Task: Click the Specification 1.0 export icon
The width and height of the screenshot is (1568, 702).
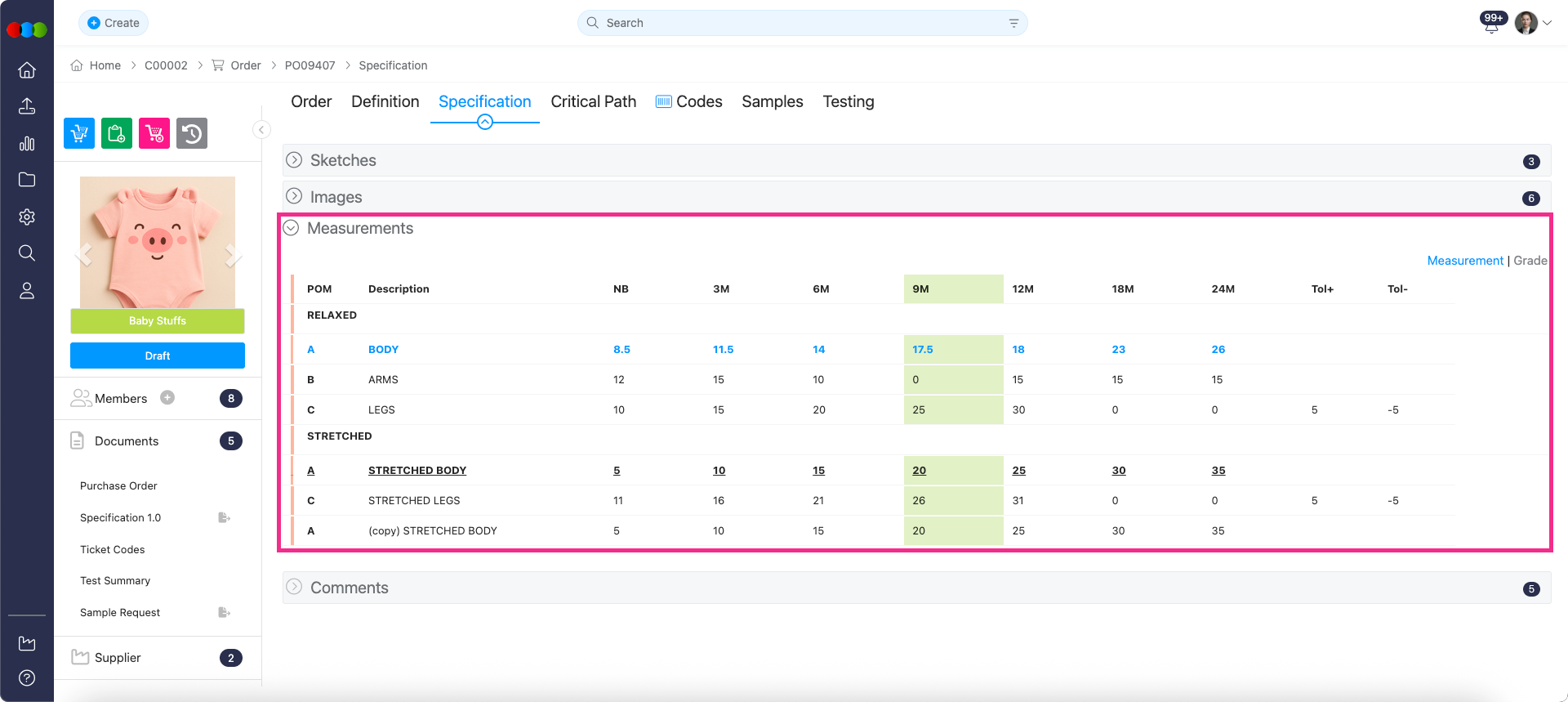Action: (x=224, y=517)
